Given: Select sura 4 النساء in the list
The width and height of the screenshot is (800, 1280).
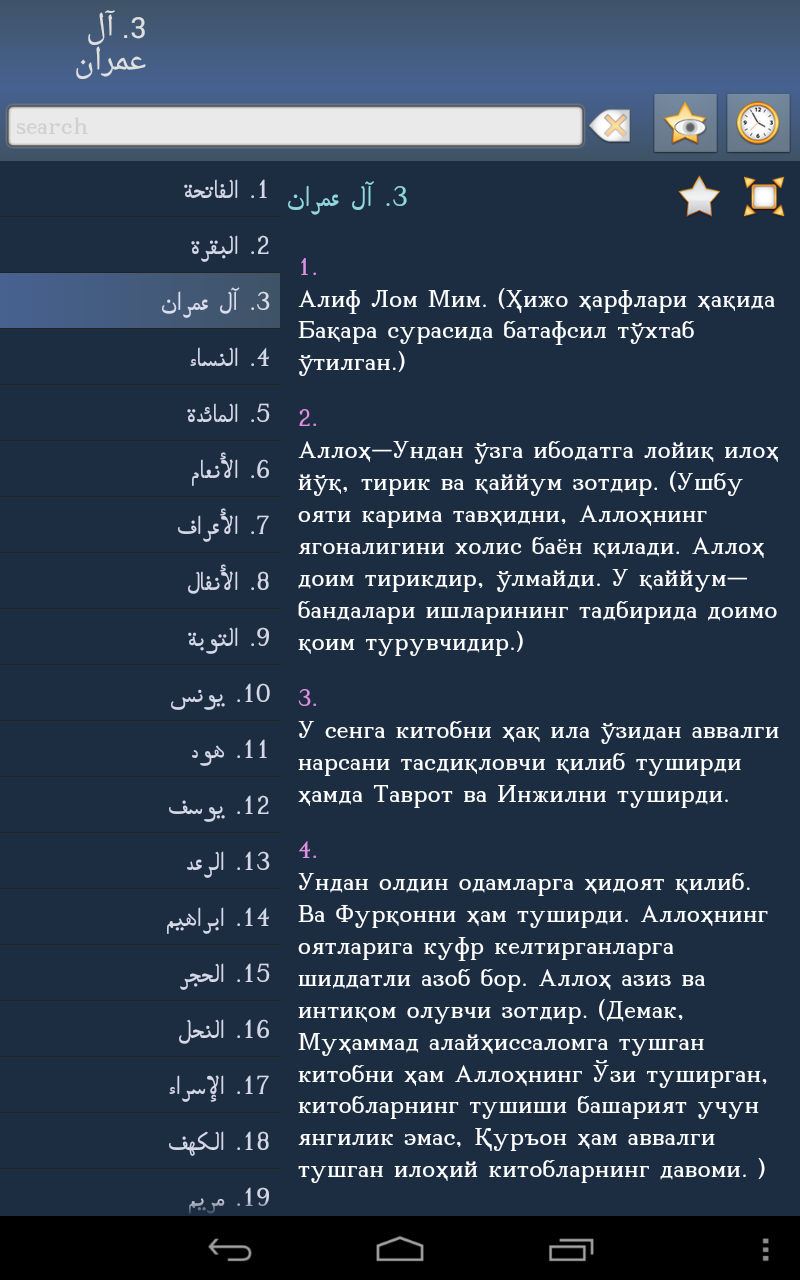Looking at the screenshot, I should click(140, 358).
